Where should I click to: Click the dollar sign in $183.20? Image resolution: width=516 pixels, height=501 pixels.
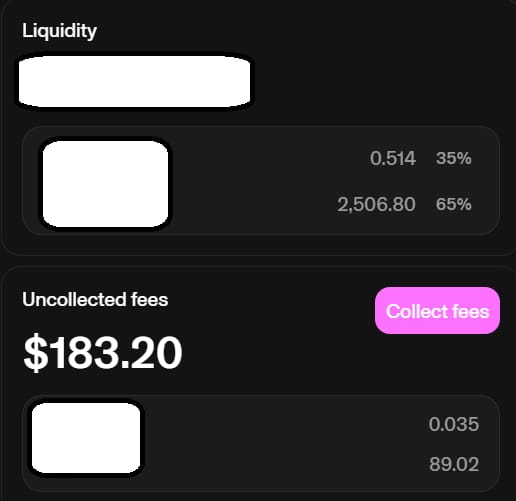click(x=35, y=352)
